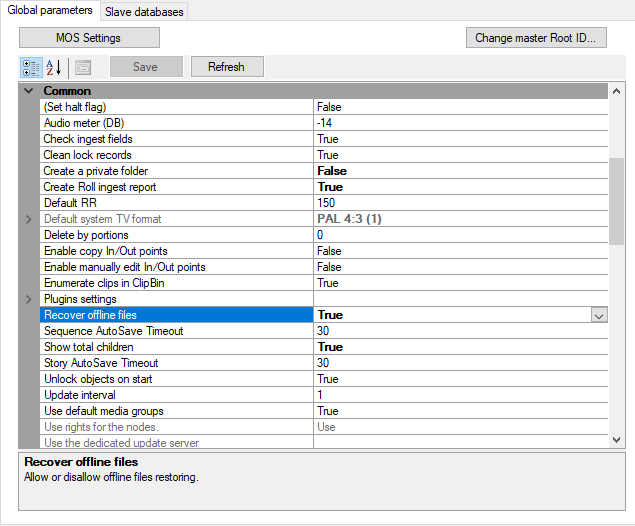Open MOS Settings
Viewport: 635px width, 526px height.
tap(89, 38)
